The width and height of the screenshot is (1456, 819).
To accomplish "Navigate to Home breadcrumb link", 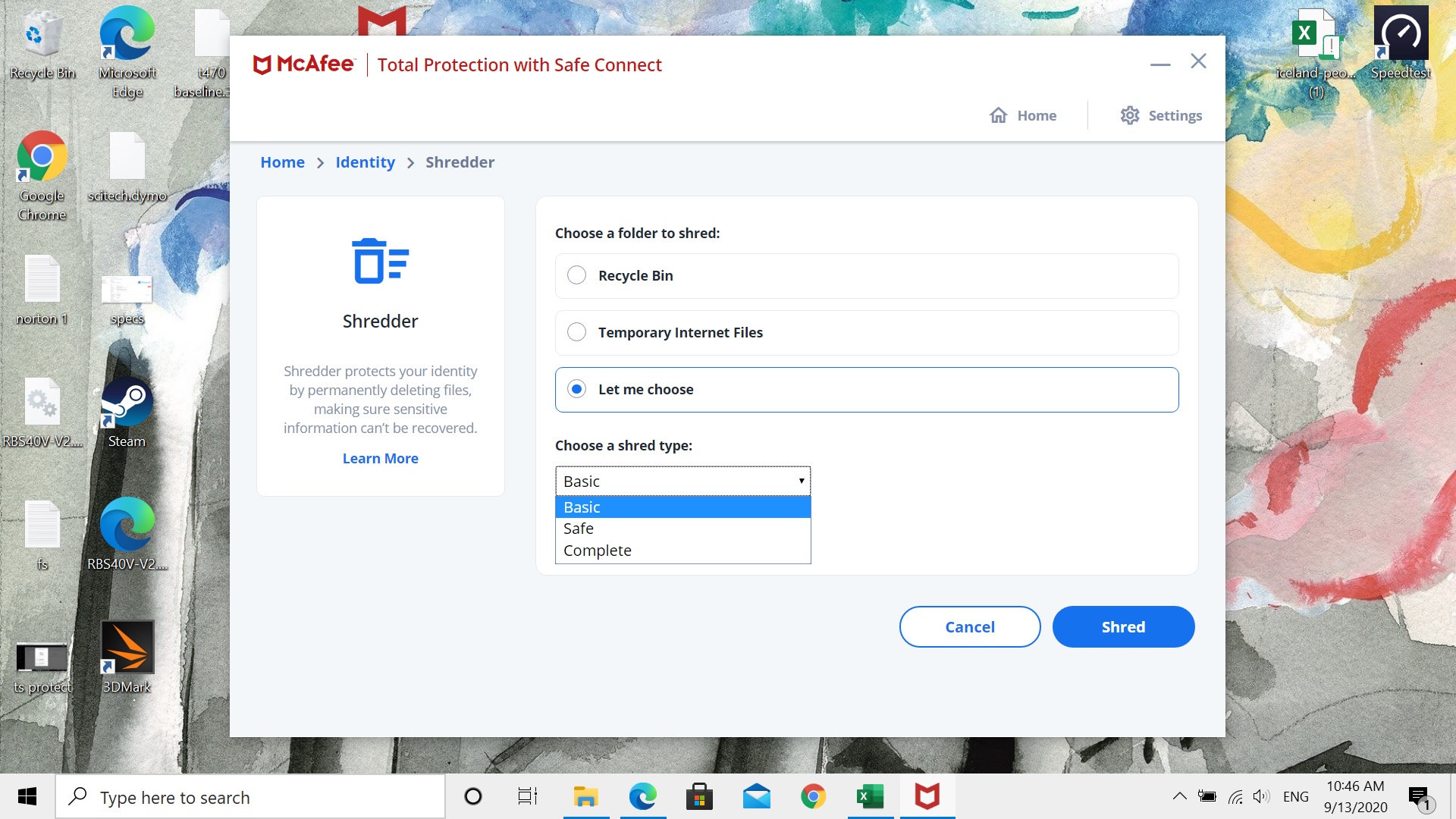I will pyautogui.click(x=282, y=162).
